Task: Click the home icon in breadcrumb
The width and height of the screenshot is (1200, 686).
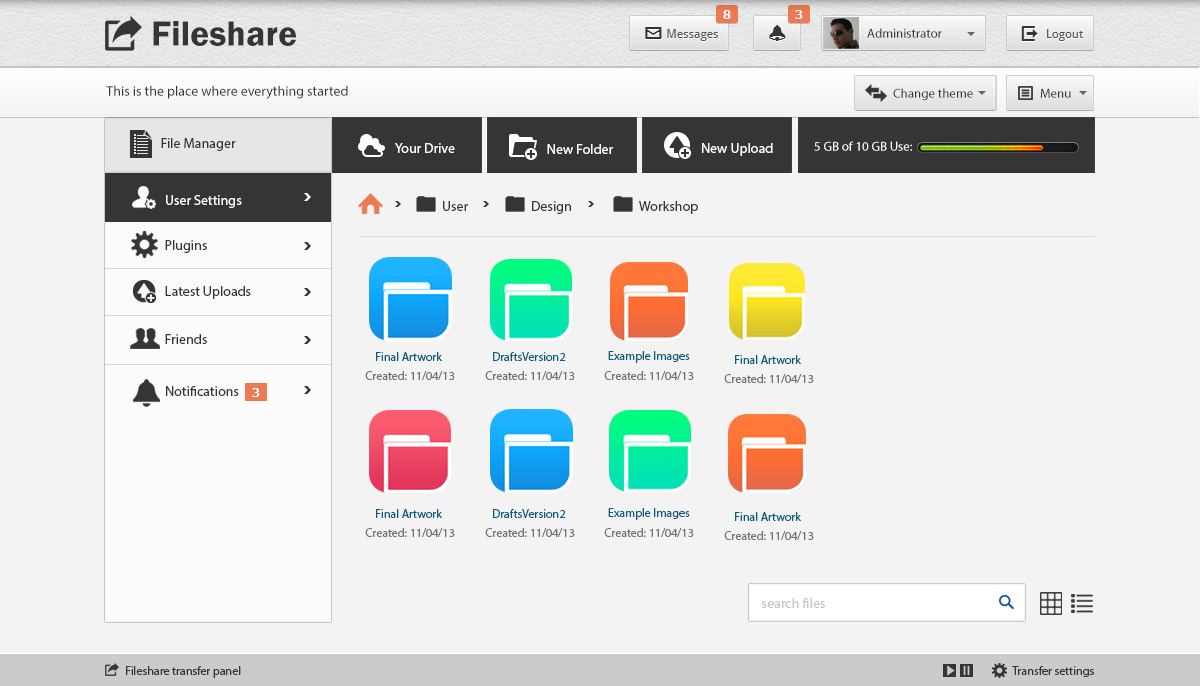Action: (x=370, y=205)
